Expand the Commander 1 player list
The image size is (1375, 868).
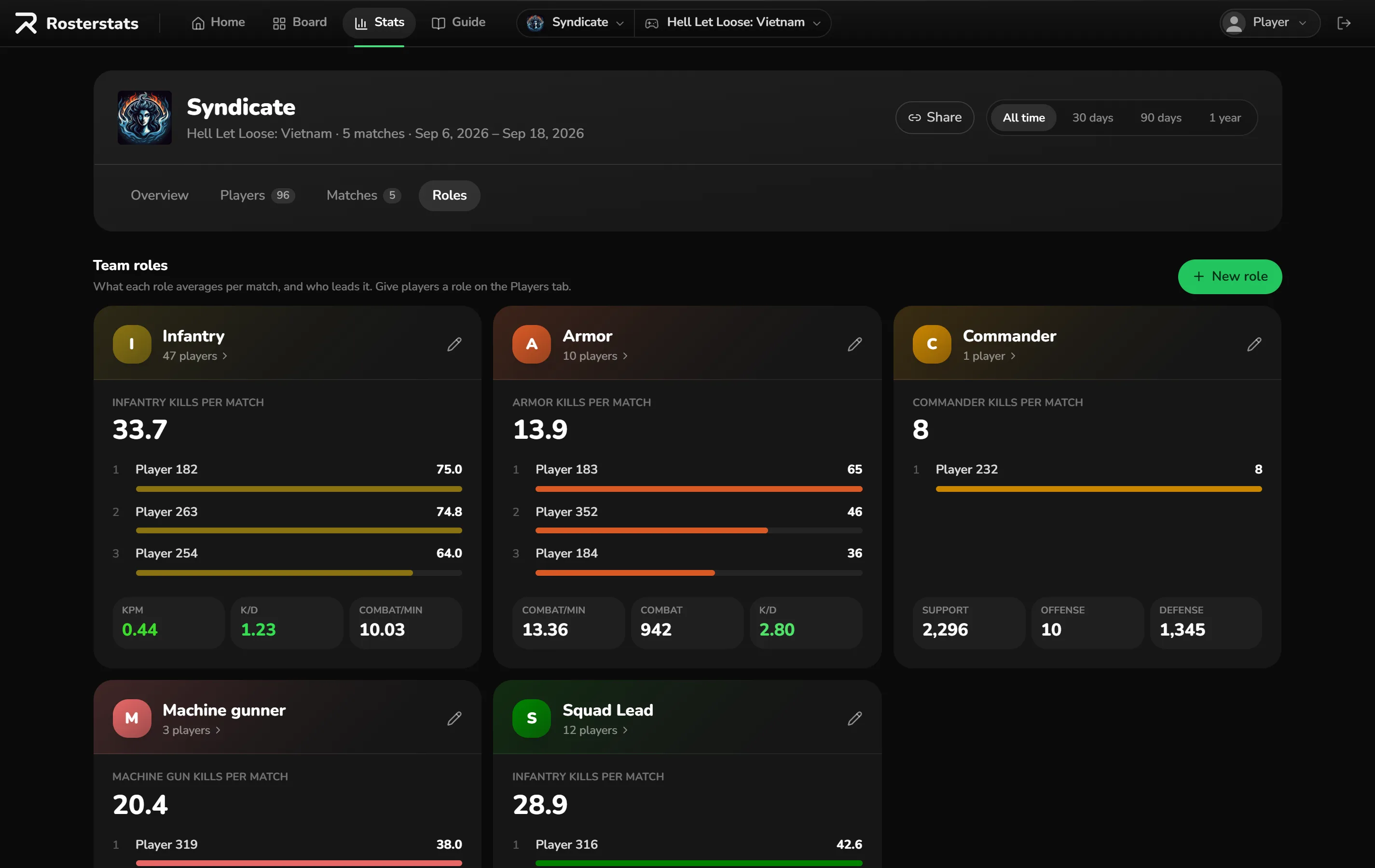pos(989,355)
